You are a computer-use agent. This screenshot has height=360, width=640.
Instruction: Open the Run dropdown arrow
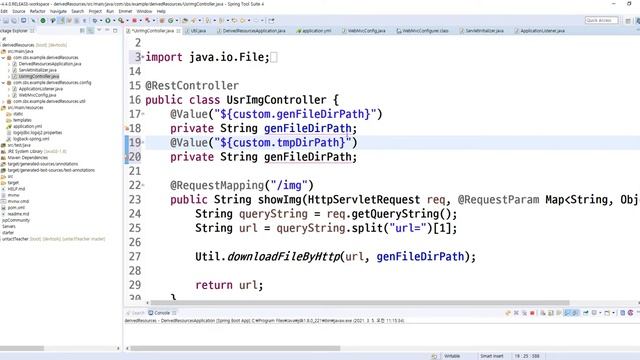point(114,20)
